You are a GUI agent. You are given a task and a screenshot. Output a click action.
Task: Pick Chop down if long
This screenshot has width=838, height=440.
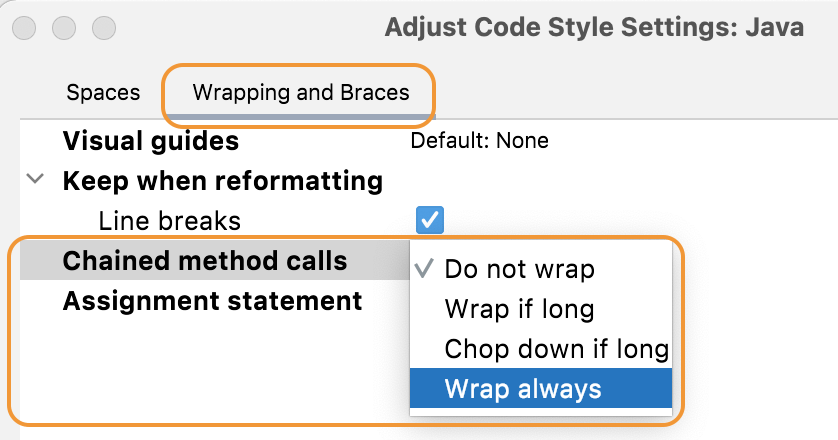click(556, 349)
